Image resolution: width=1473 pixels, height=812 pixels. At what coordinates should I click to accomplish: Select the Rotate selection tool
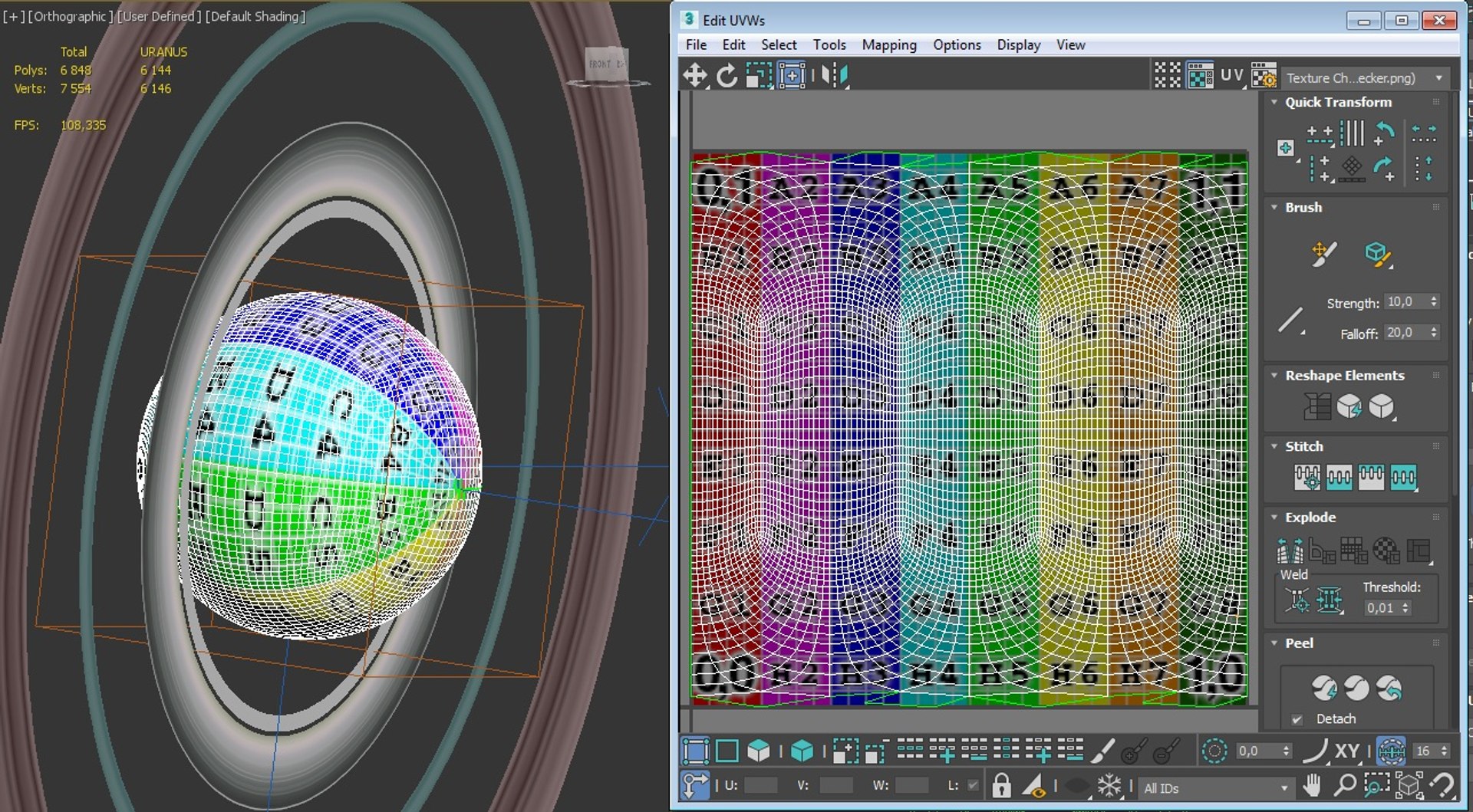(727, 75)
